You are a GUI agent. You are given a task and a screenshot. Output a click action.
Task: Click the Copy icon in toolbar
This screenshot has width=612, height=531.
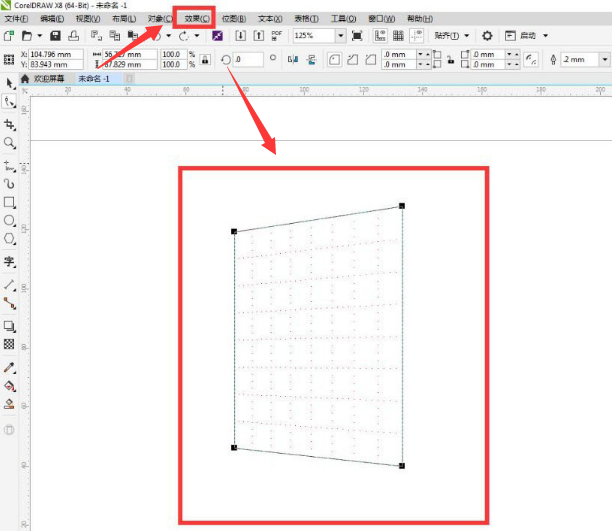115,36
